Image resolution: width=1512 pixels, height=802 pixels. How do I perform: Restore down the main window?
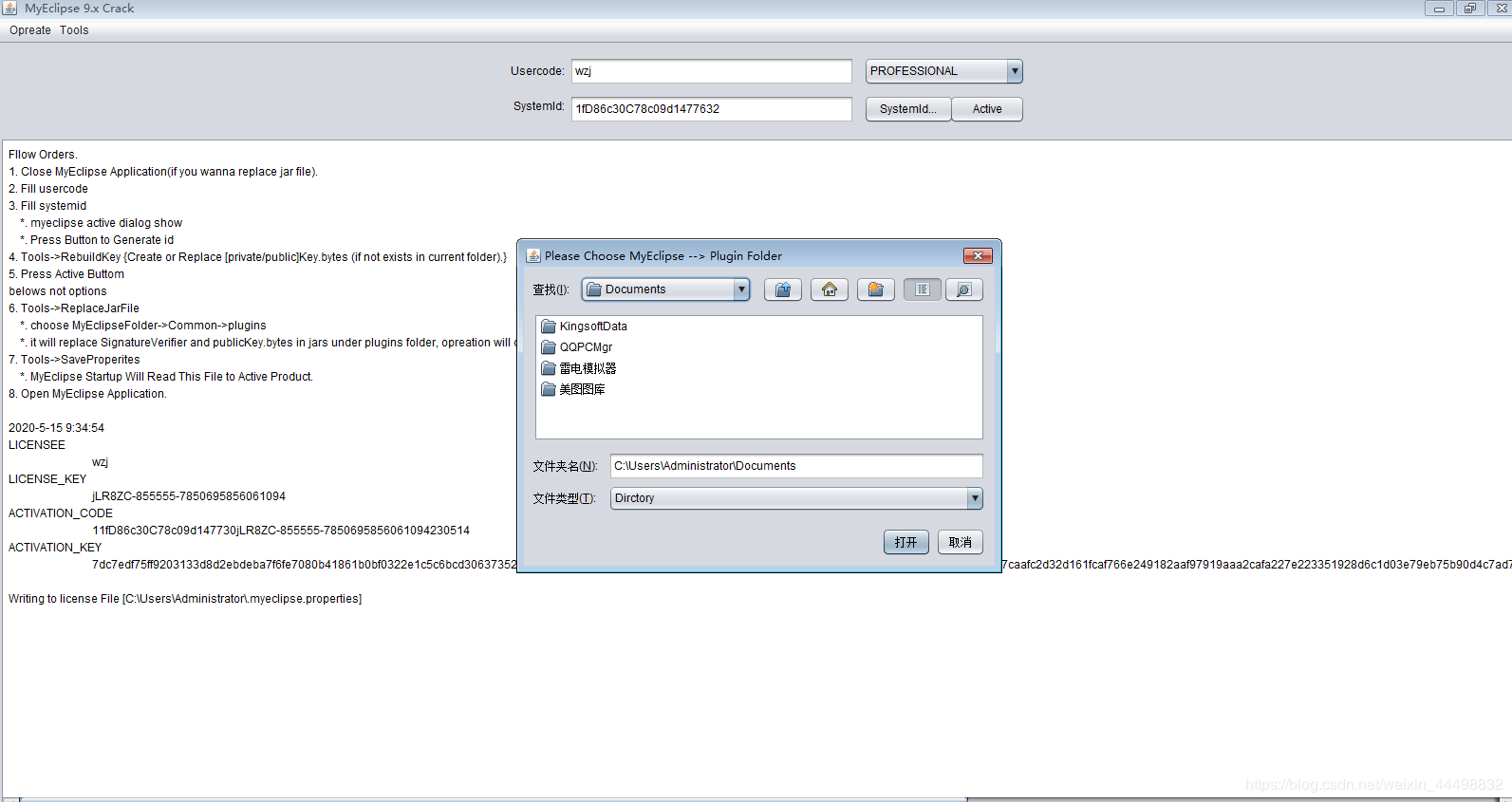click(1469, 9)
